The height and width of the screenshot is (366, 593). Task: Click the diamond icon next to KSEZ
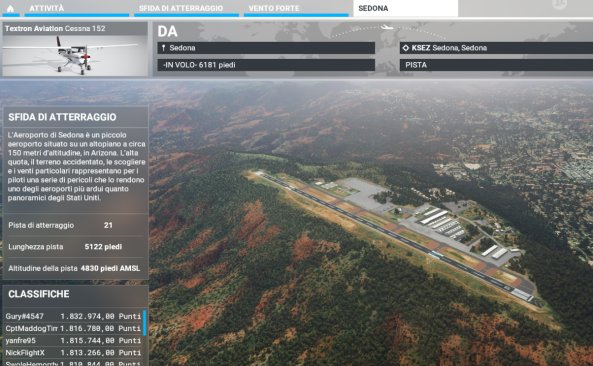(x=406, y=48)
